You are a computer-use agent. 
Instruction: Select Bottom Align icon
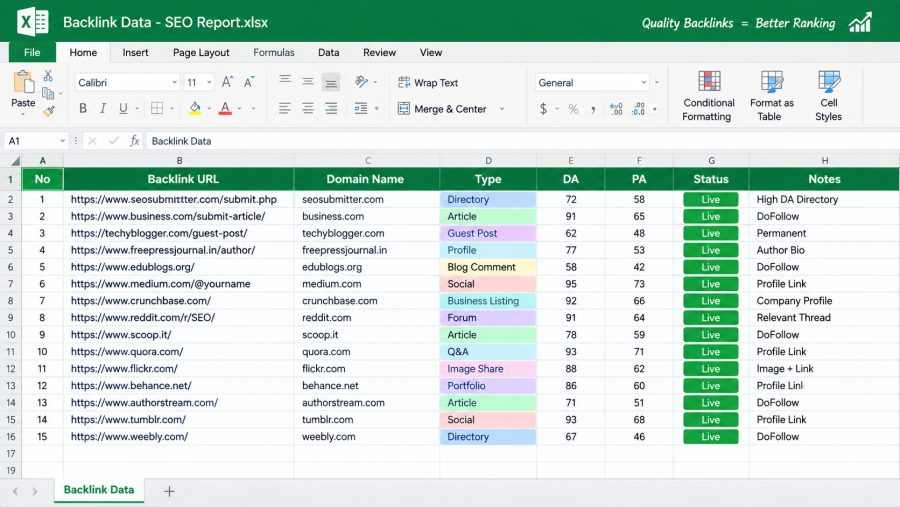tap(331, 83)
